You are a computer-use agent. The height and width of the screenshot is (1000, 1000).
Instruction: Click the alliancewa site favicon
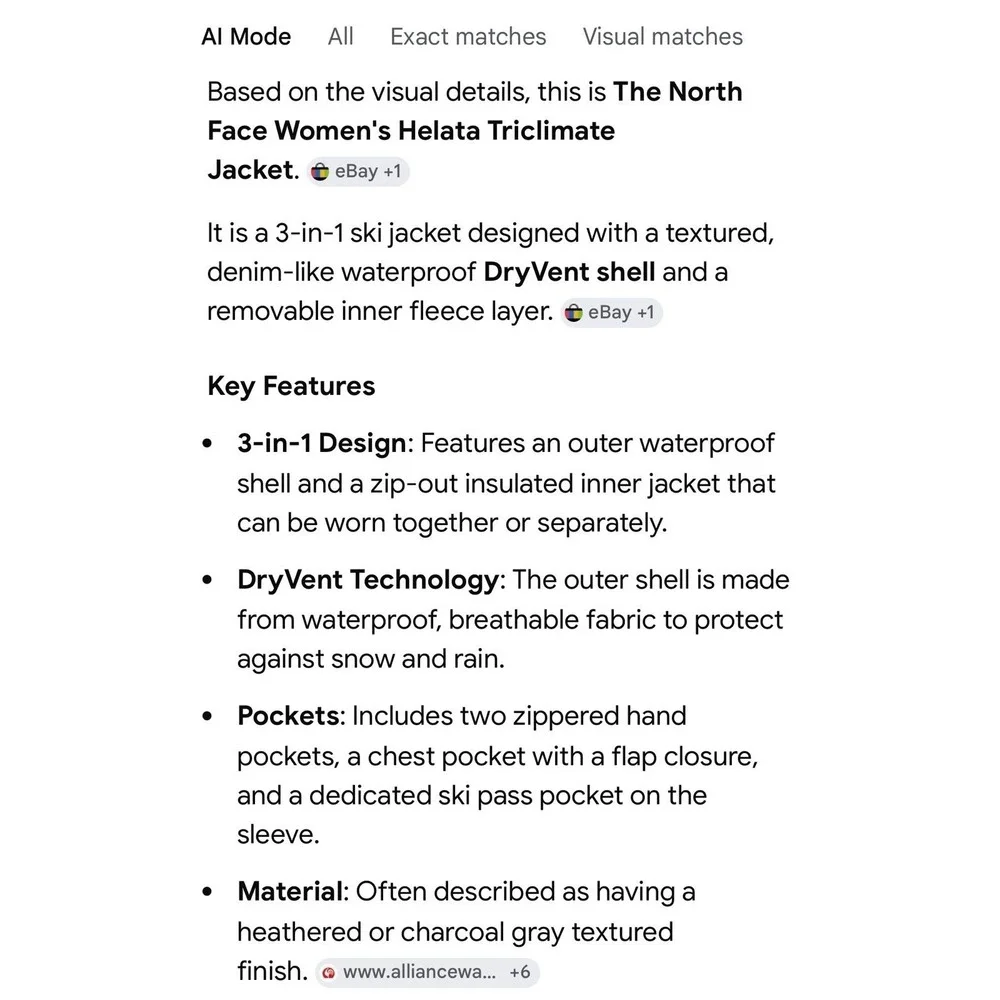[x=329, y=972]
